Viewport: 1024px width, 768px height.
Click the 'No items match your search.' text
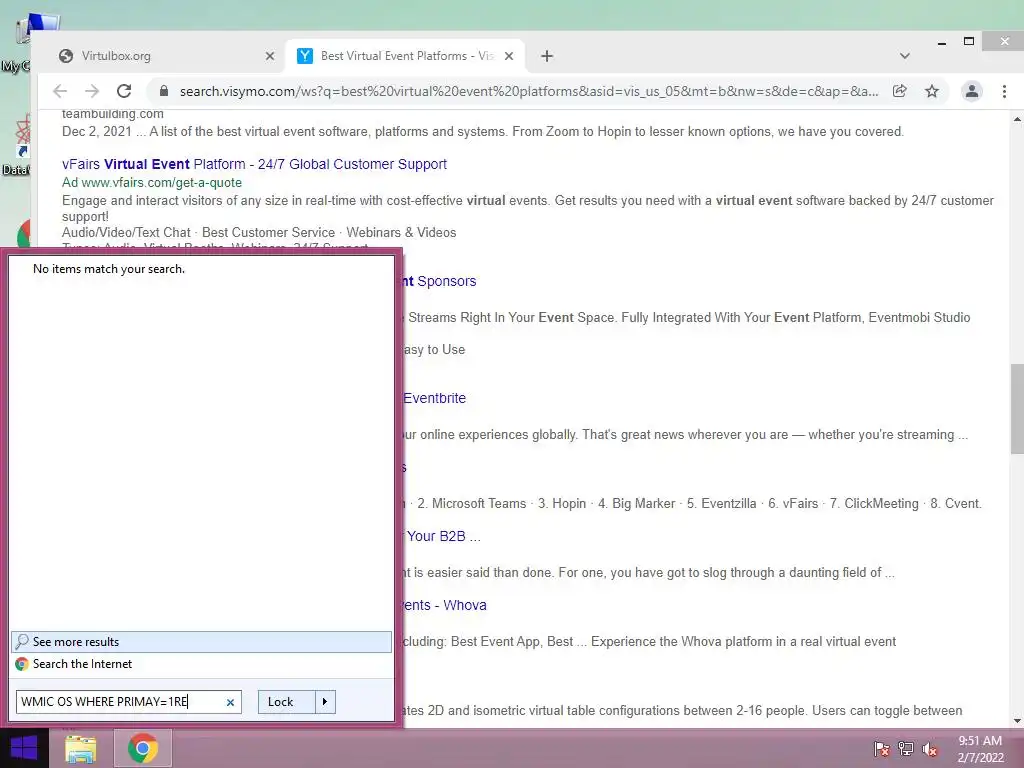pyautogui.click(x=109, y=269)
